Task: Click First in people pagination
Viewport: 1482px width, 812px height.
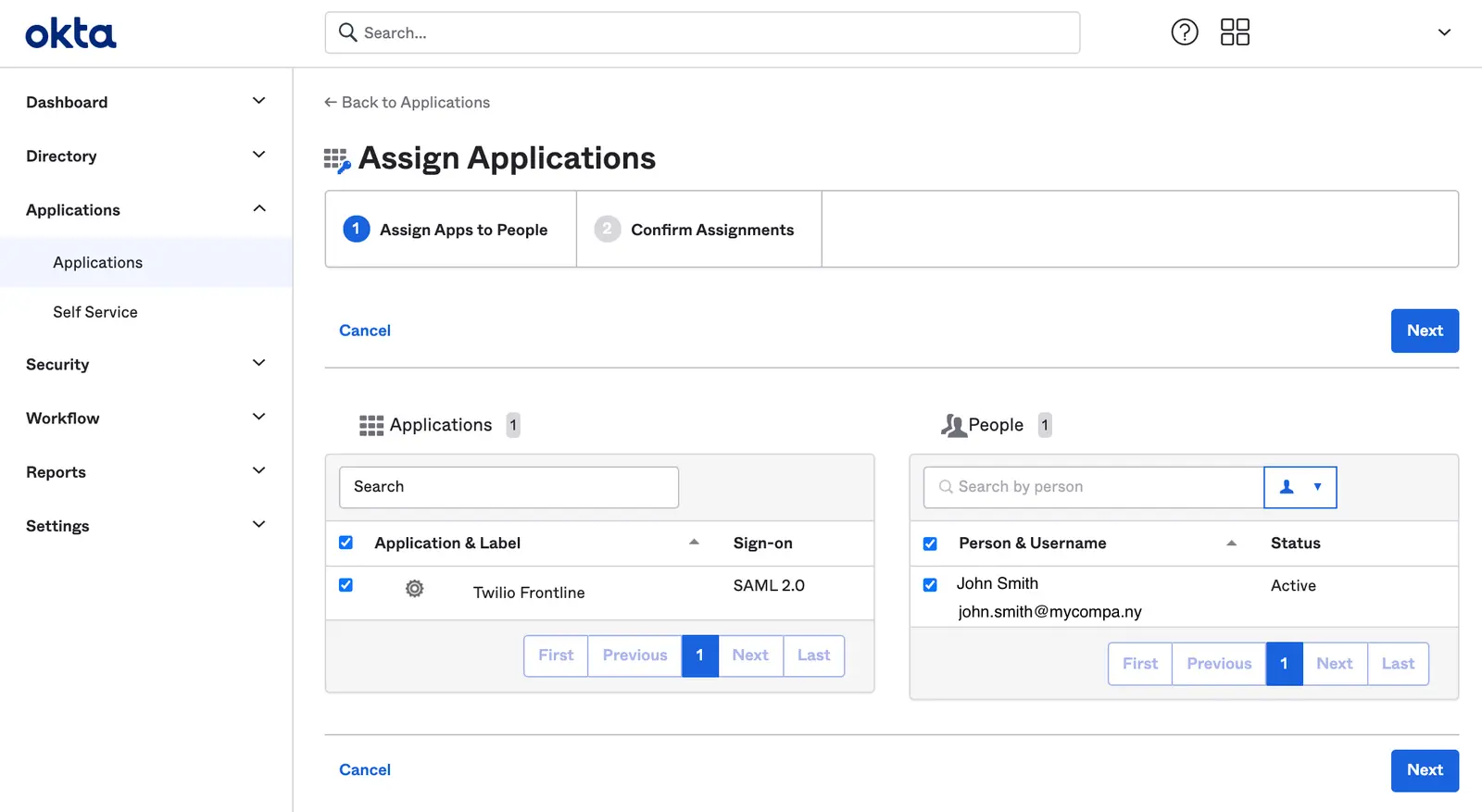Action: (x=1140, y=664)
